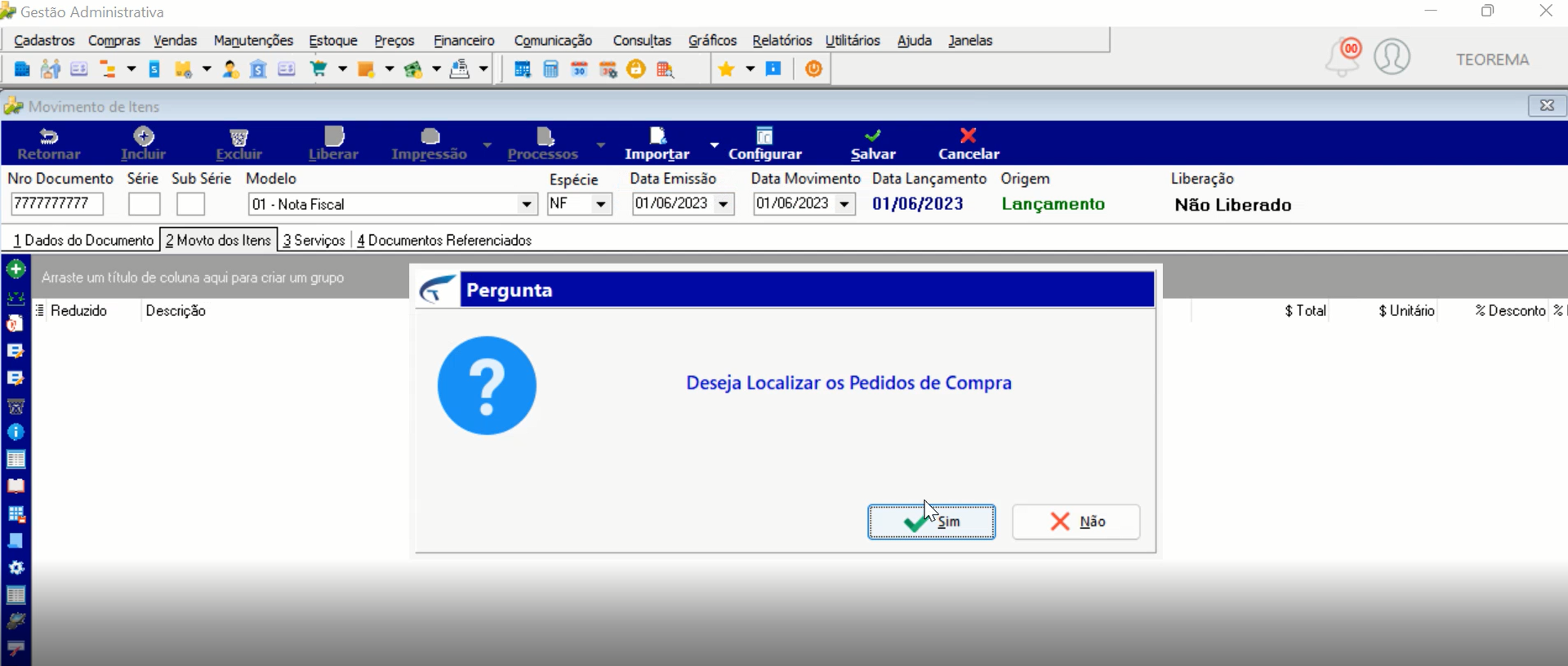The image size is (1568, 666).
Task: Open the Relatórios menu
Action: click(x=782, y=41)
